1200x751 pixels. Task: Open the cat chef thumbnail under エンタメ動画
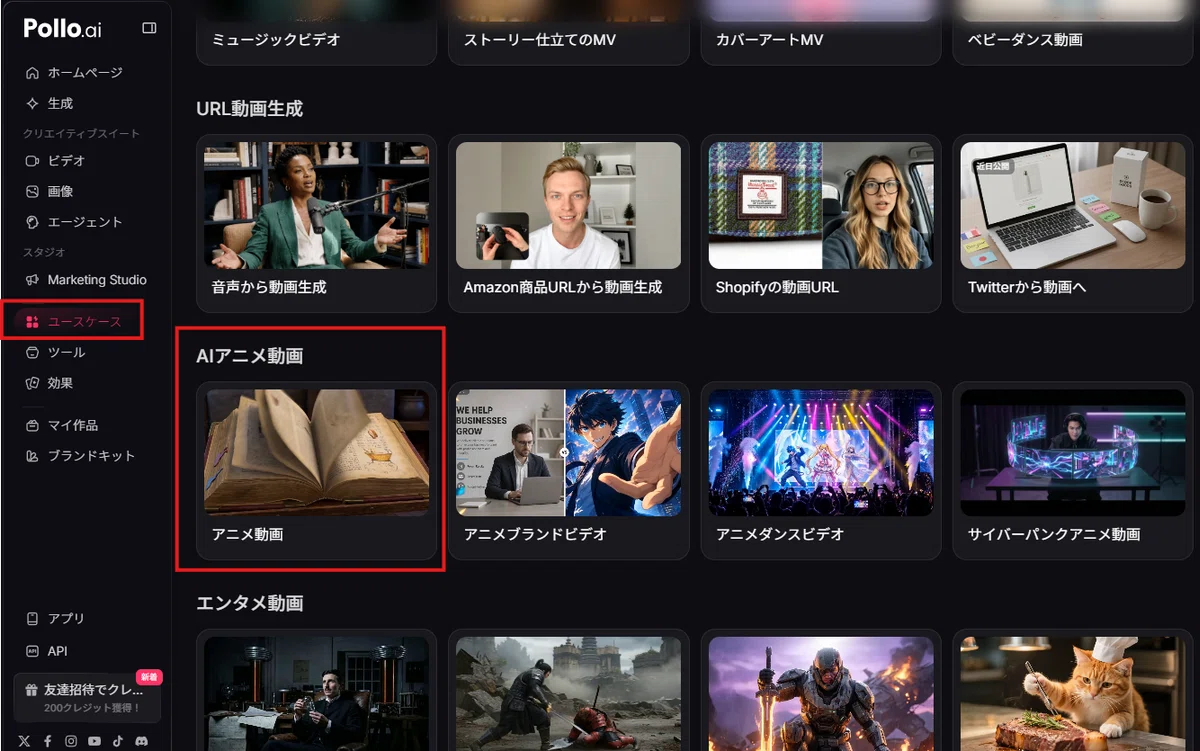pyautogui.click(x=1072, y=694)
